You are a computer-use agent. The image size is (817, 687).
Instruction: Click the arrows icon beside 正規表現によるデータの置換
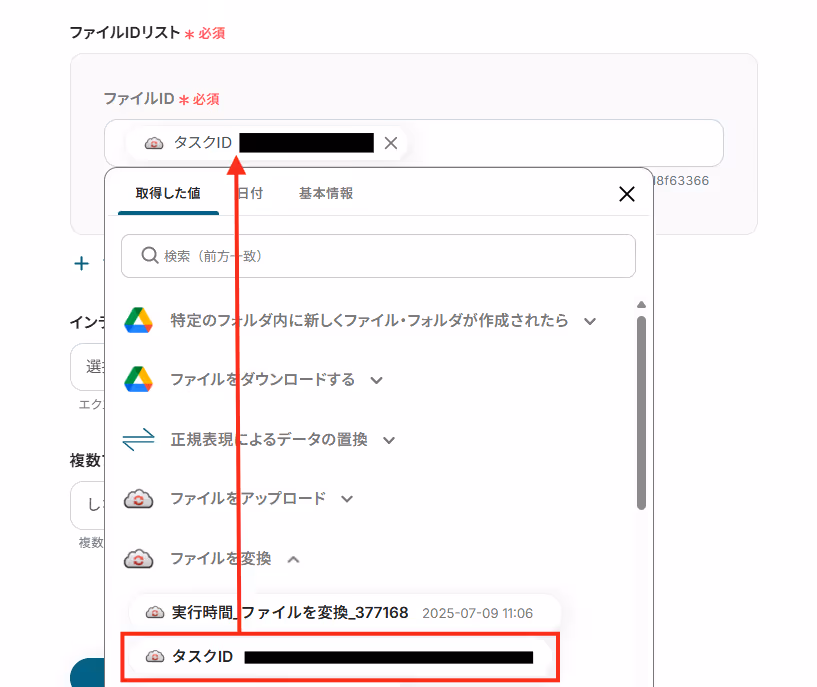tap(138, 440)
